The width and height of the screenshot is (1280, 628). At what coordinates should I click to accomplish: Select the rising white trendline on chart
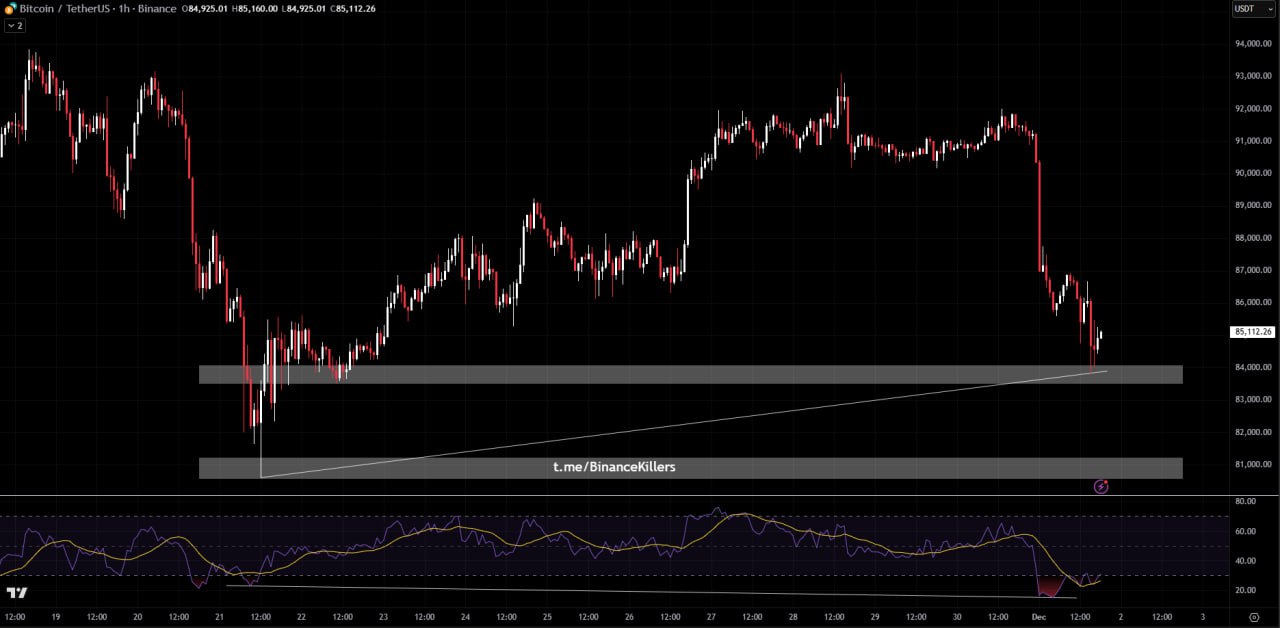tap(700, 423)
